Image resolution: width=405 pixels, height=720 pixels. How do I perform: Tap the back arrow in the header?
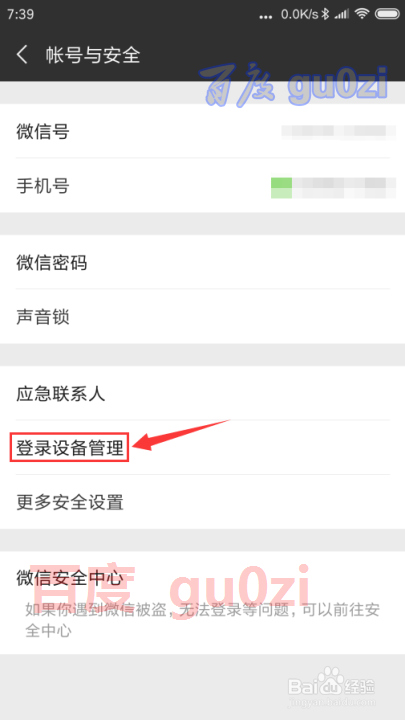pyautogui.click(x=22, y=55)
